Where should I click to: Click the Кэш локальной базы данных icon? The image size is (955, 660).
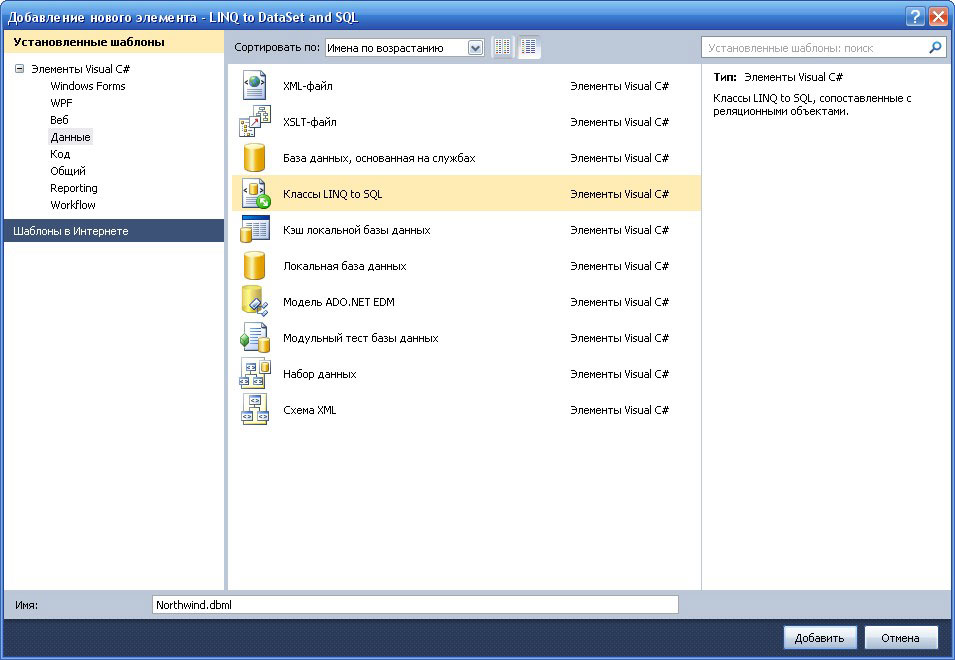pos(255,230)
